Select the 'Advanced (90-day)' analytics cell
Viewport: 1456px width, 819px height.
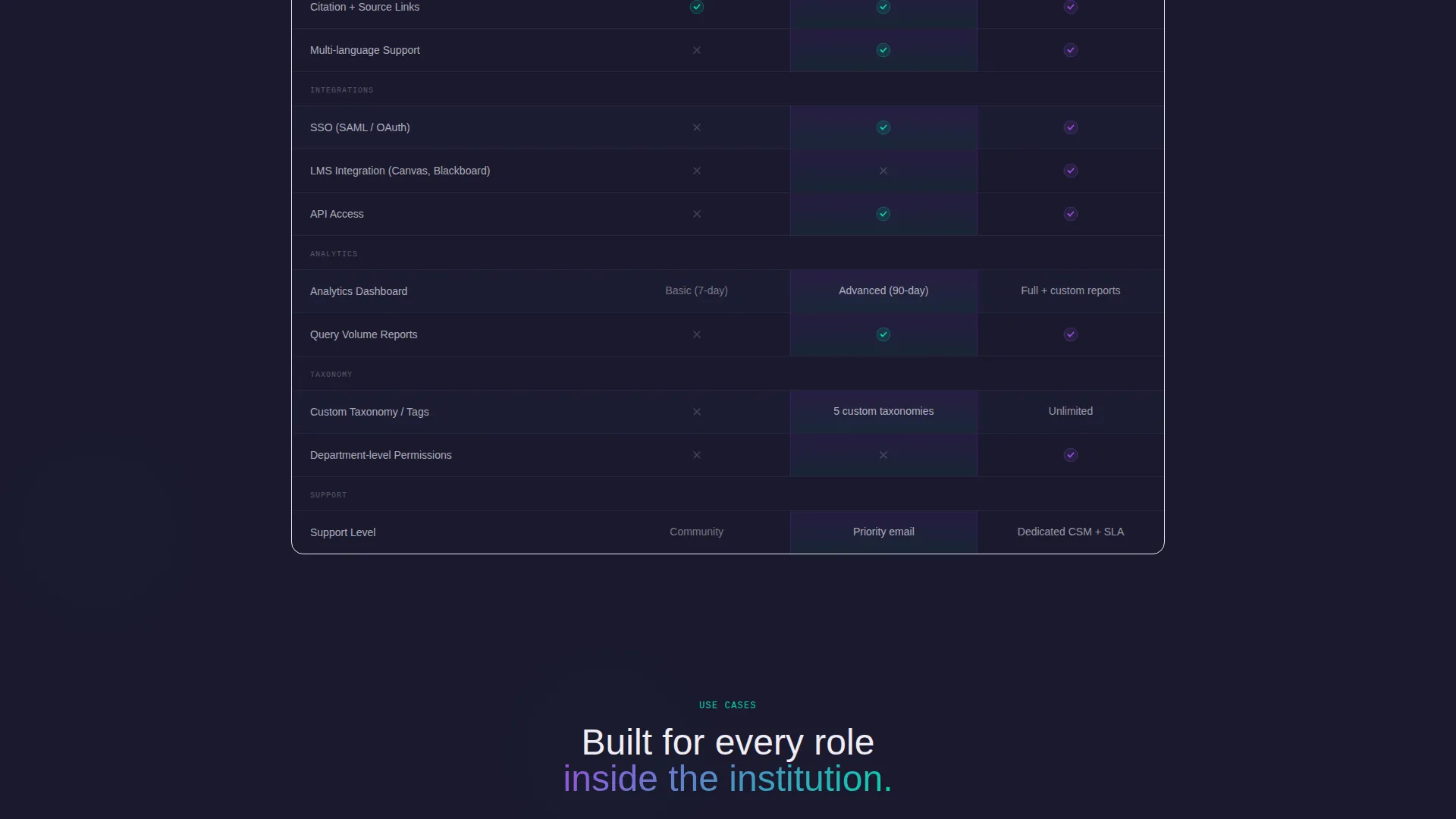point(883,290)
